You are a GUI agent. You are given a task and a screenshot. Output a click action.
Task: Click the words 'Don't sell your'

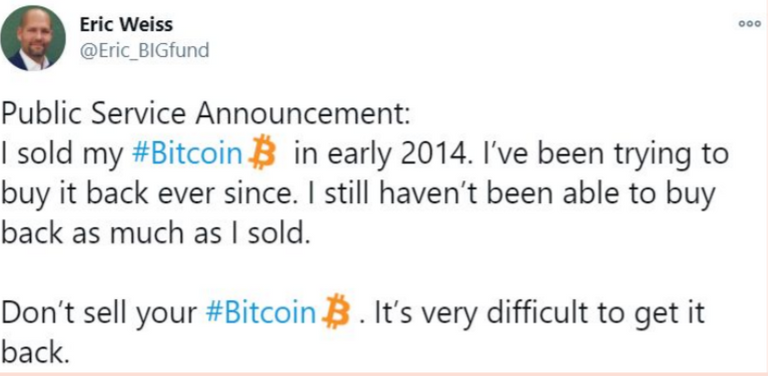click(100, 313)
